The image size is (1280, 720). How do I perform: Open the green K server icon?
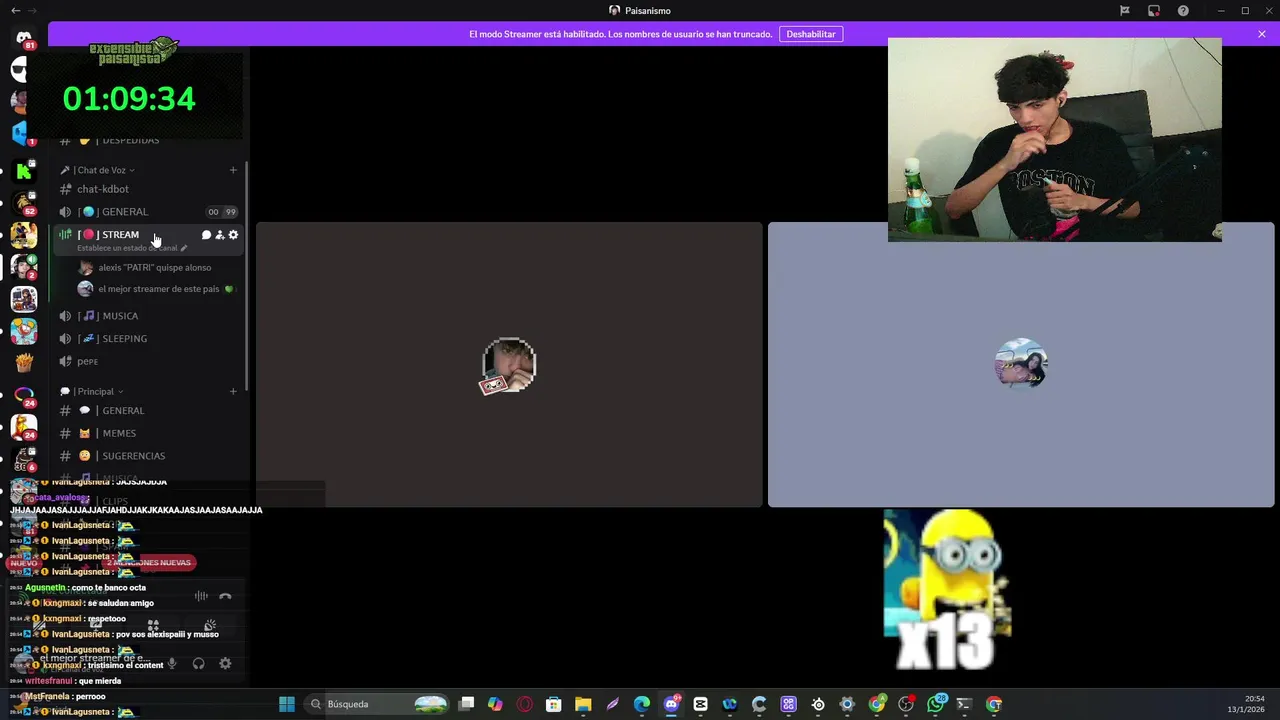[24, 172]
